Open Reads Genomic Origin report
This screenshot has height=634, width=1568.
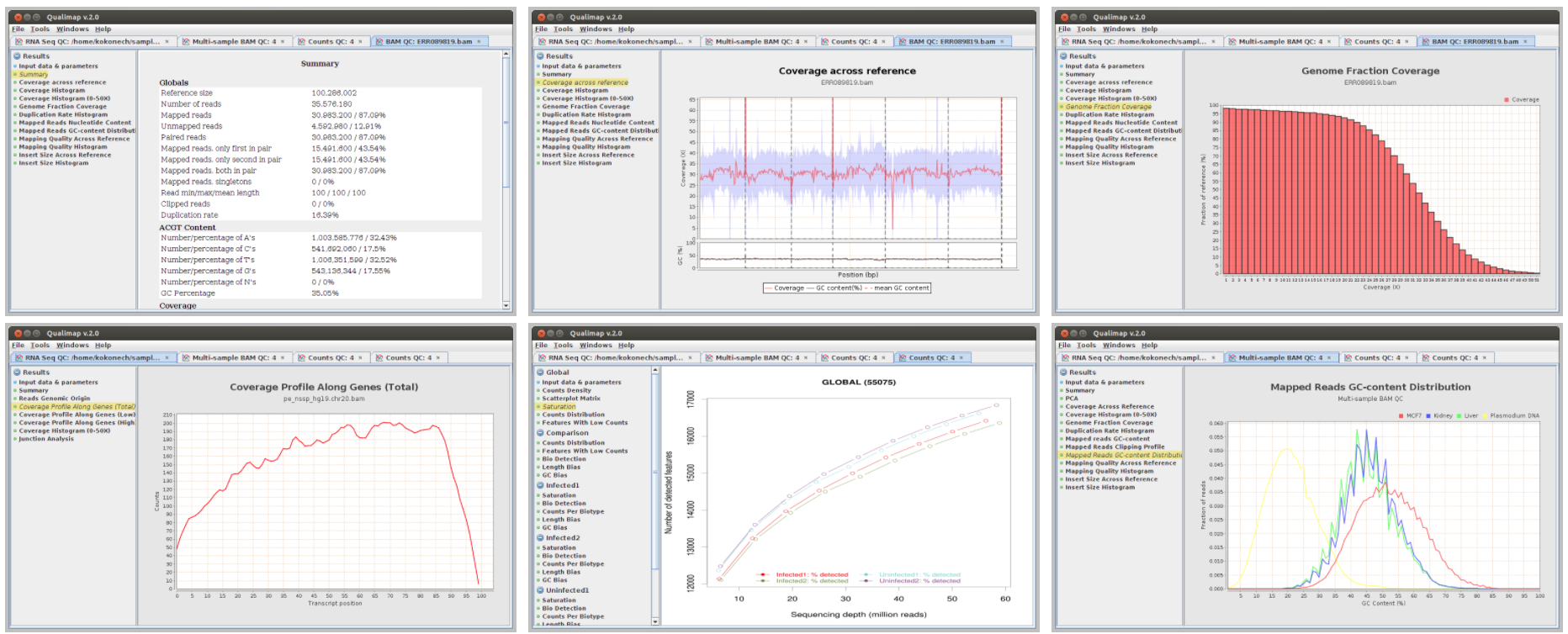54,399
